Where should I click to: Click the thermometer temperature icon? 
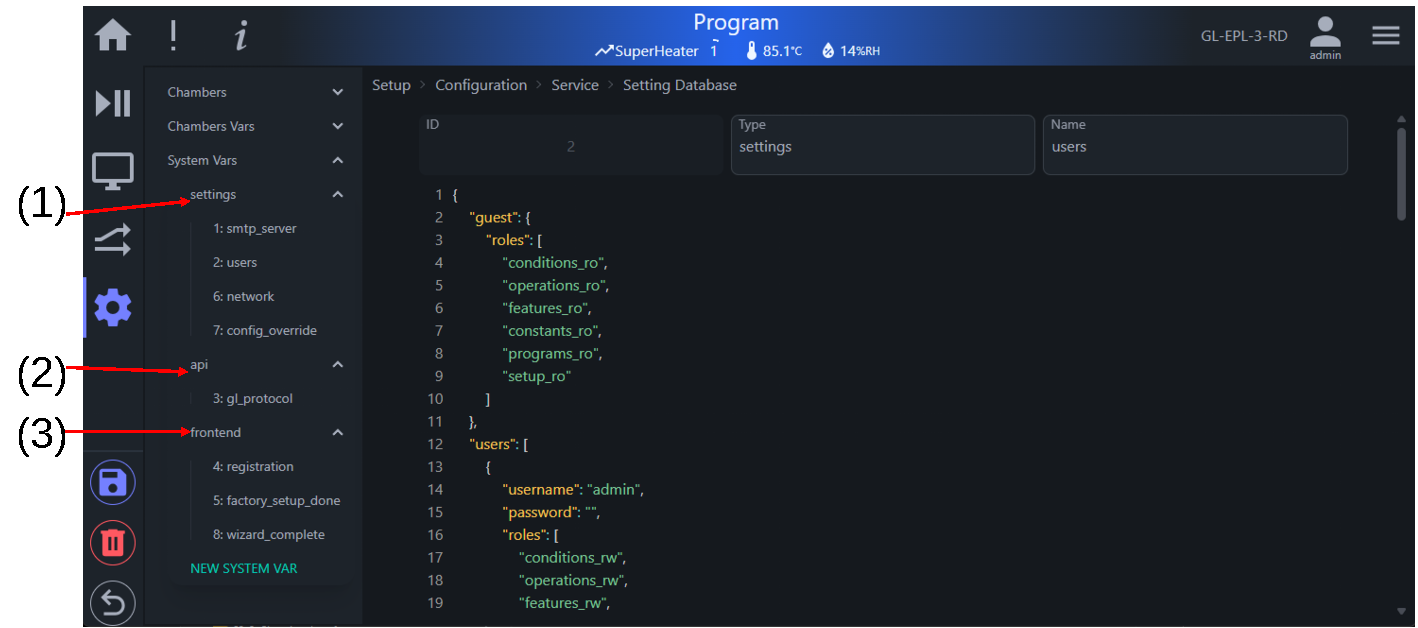(x=752, y=51)
